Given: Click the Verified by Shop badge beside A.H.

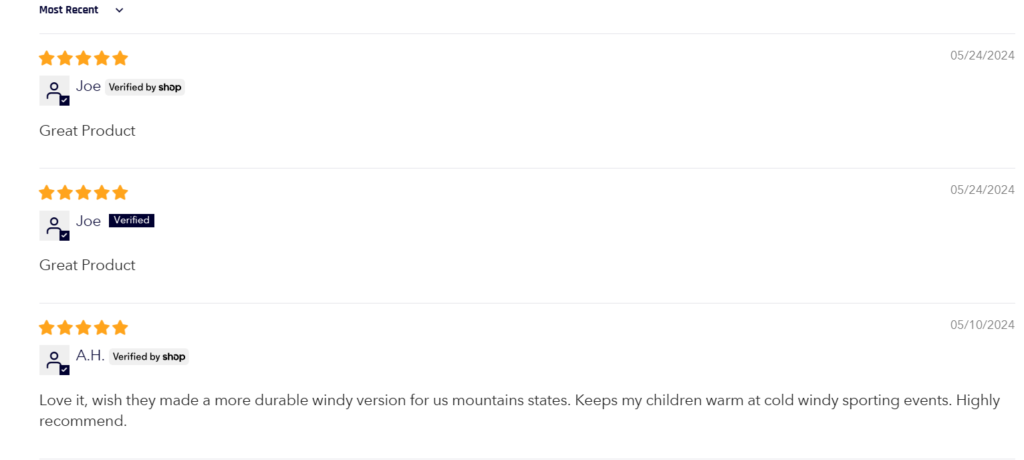Looking at the screenshot, I should [x=149, y=357].
